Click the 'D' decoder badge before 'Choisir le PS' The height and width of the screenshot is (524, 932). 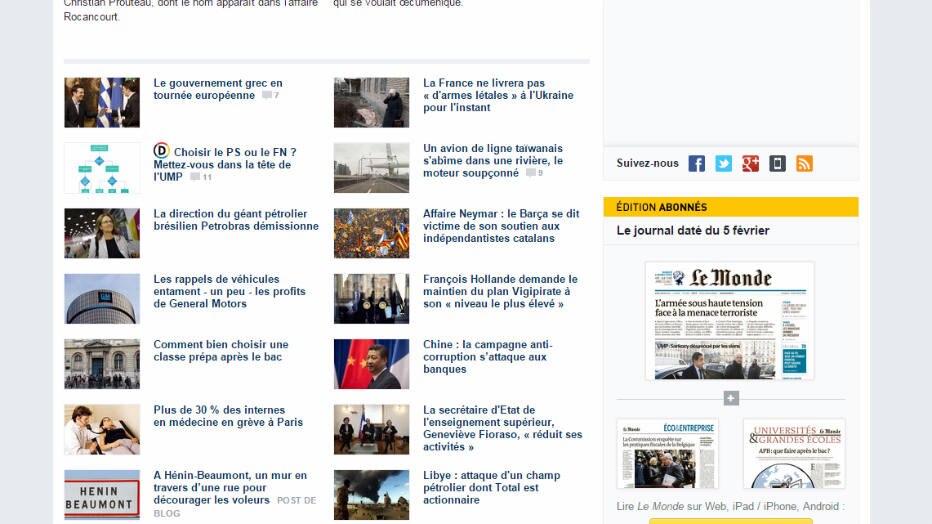[x=161, y=151]
